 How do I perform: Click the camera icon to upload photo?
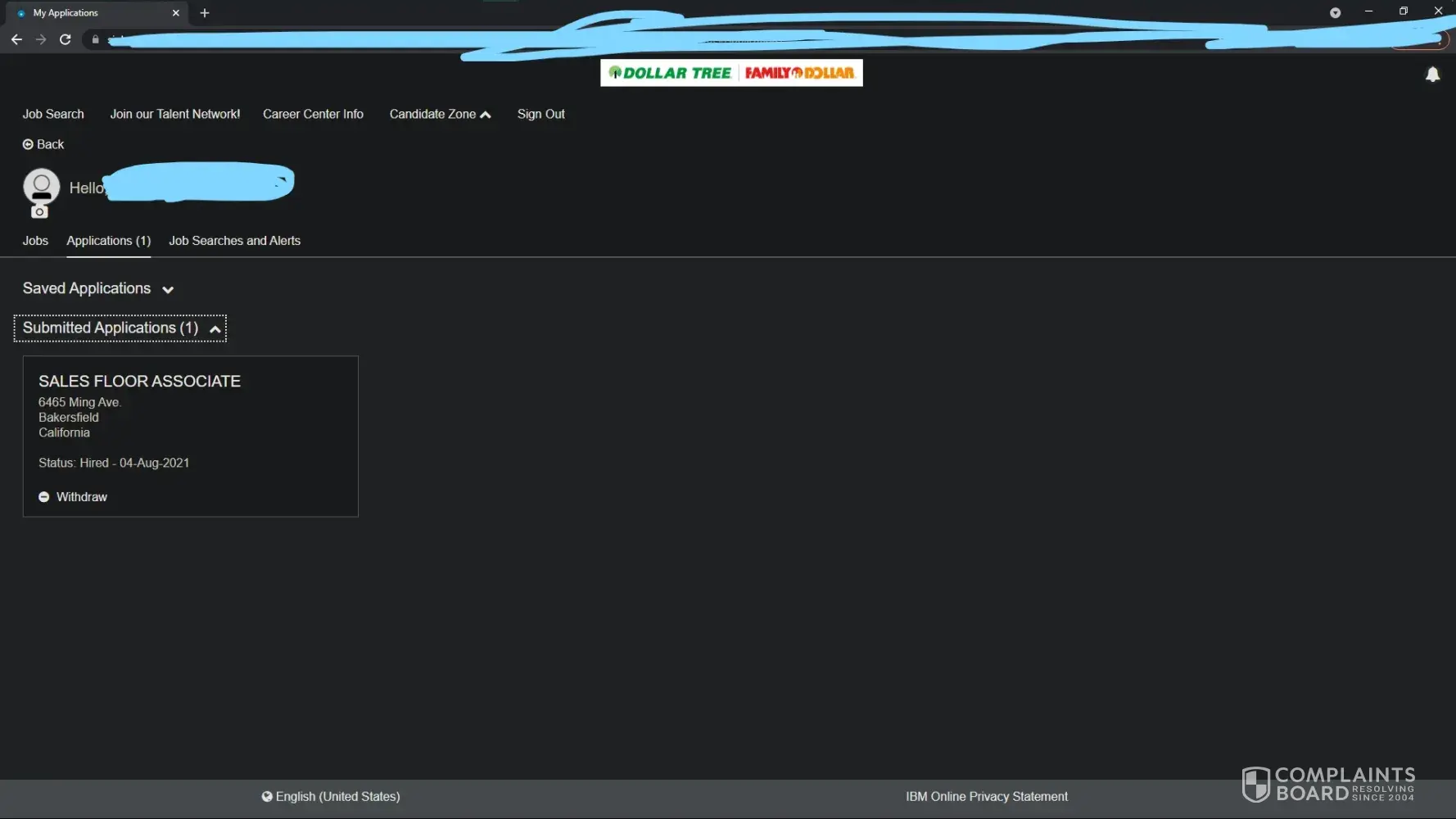(x=39, y=212)
